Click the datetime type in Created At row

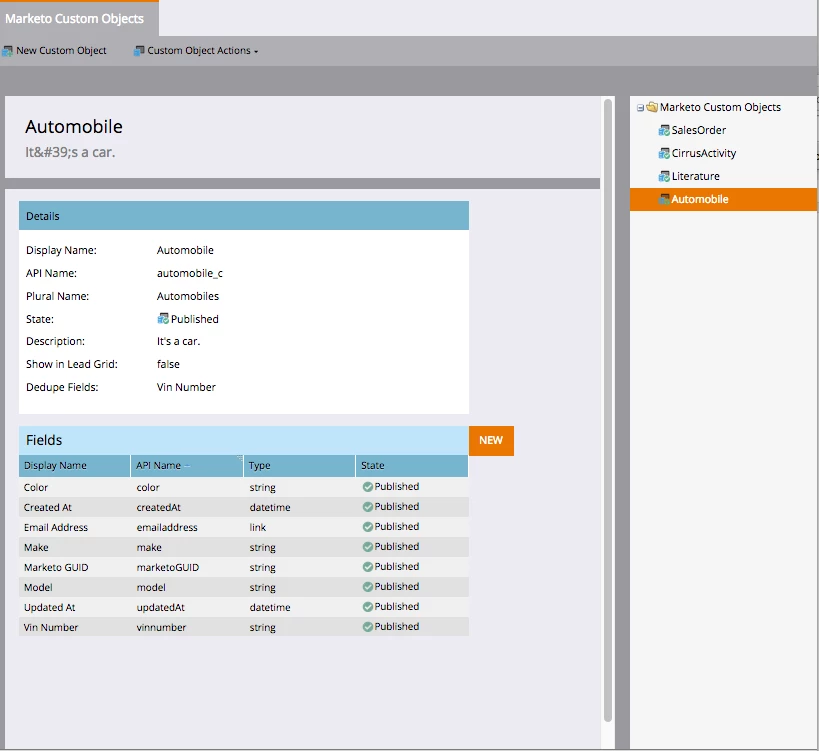(x=270, y=507)
